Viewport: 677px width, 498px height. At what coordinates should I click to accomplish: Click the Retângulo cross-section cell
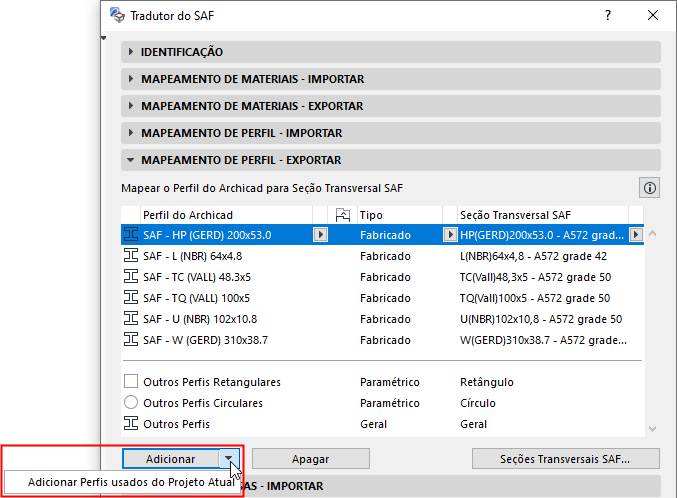[487, 382]
